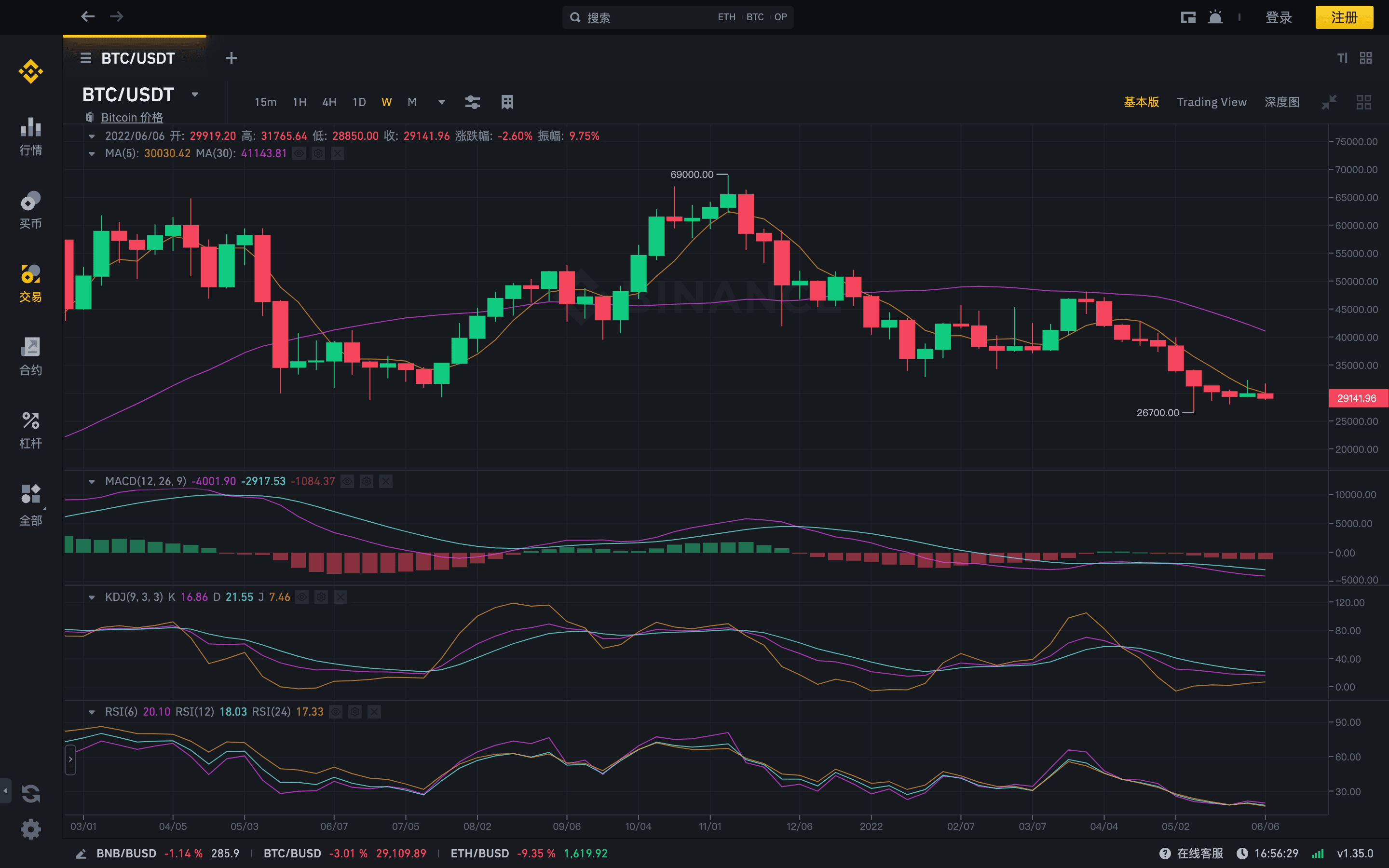Switch to 基本版 chart view
Image resolution: width=1389 pixels, height=868 pixels.
pyautogui.click(x=1141, y=102)
